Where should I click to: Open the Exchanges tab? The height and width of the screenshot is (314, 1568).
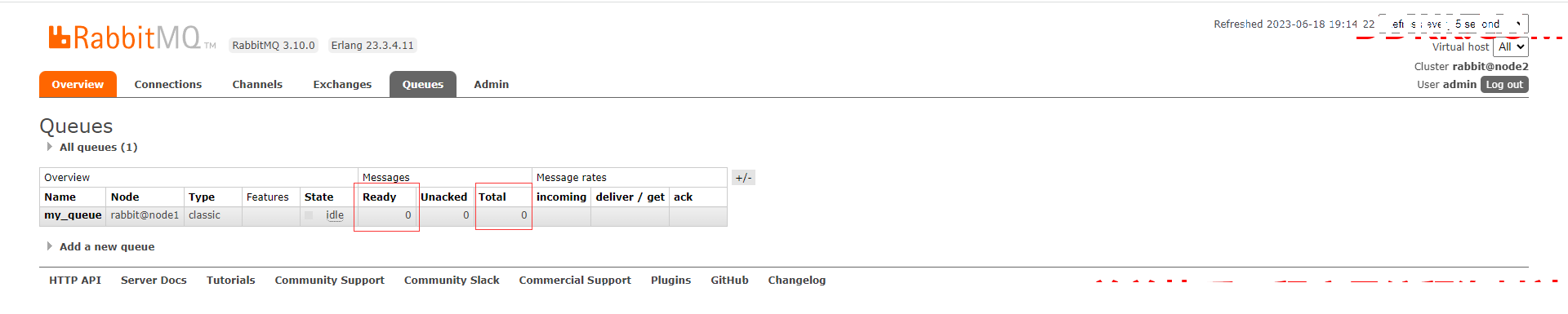click(x=342, y=85)
